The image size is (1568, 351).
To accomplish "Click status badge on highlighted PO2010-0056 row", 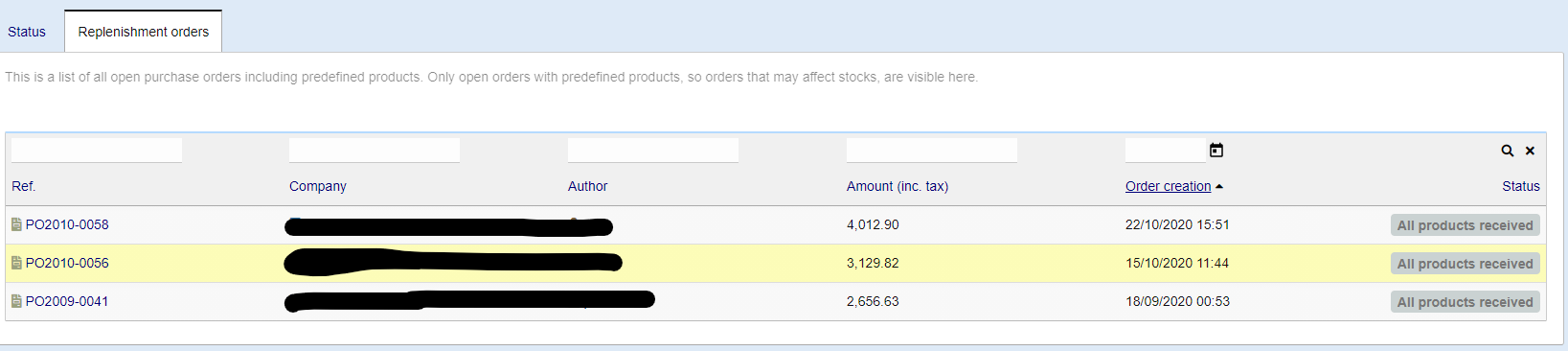I will point(1466,264).
